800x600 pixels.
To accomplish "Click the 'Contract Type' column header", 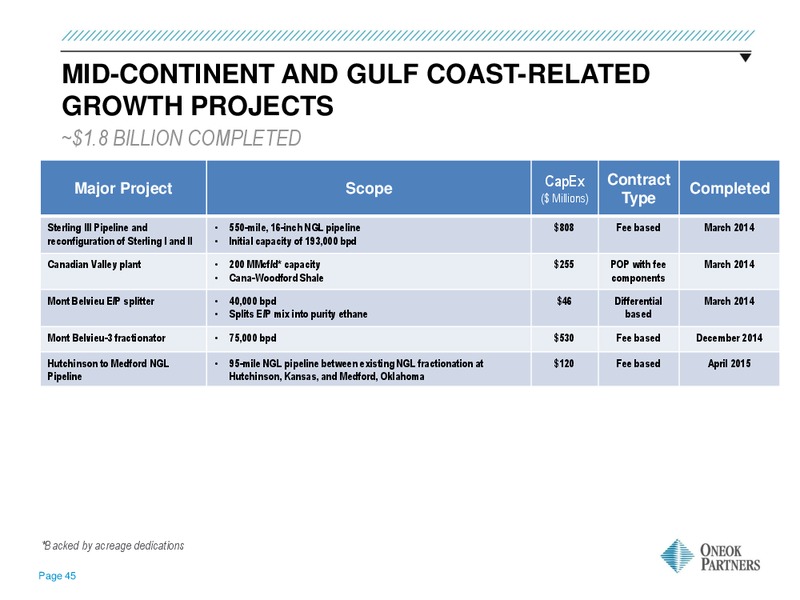I will click(x=639, y=188).
